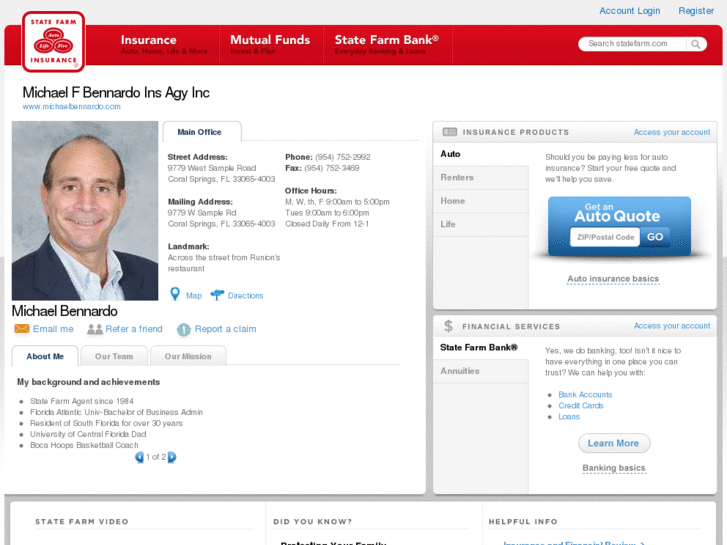This screenshot has height=545, width=727.
Task: Select the State Farm Bank® services tab
Action: [481, 347]
